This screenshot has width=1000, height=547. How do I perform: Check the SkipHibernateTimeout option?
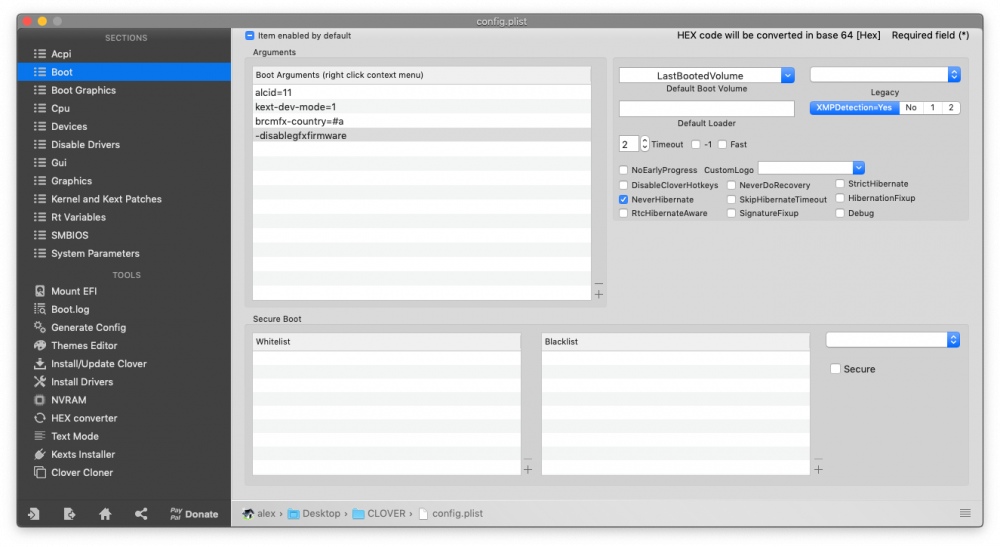tap(732, 200)
